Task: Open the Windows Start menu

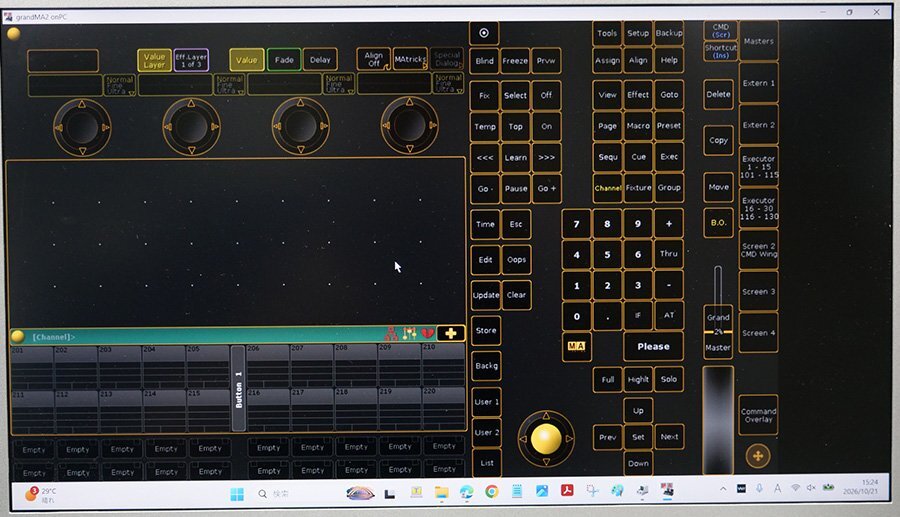Action: pyautogui.click(x=237, y=494)
